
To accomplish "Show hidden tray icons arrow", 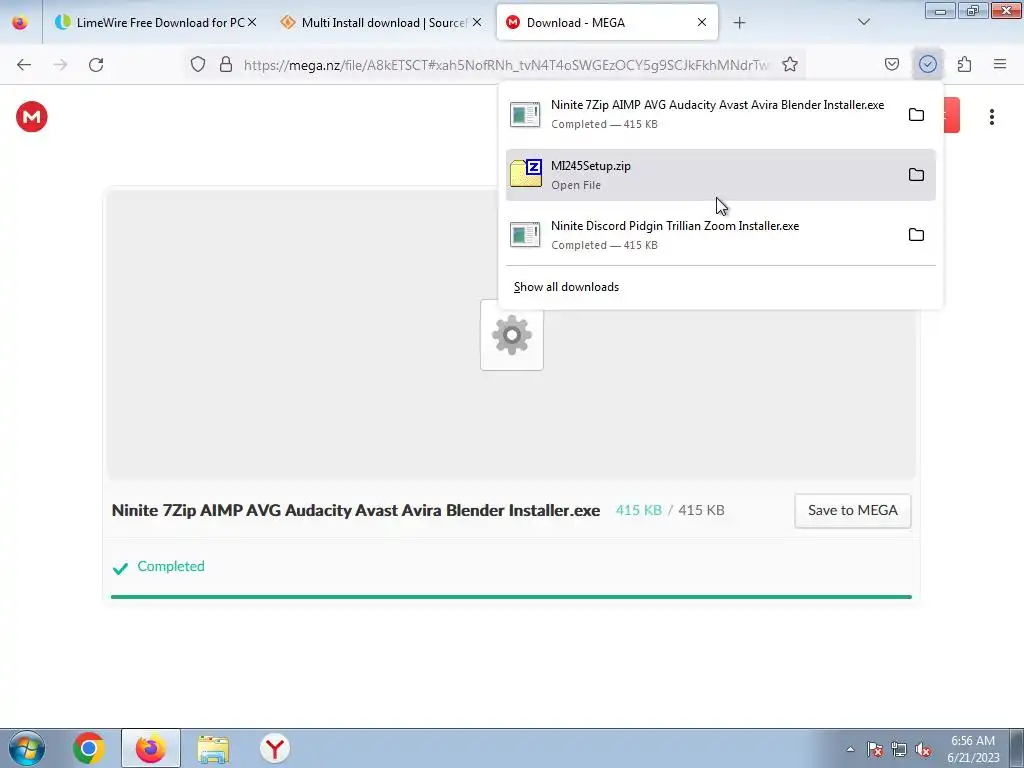I will coord(850,749).
